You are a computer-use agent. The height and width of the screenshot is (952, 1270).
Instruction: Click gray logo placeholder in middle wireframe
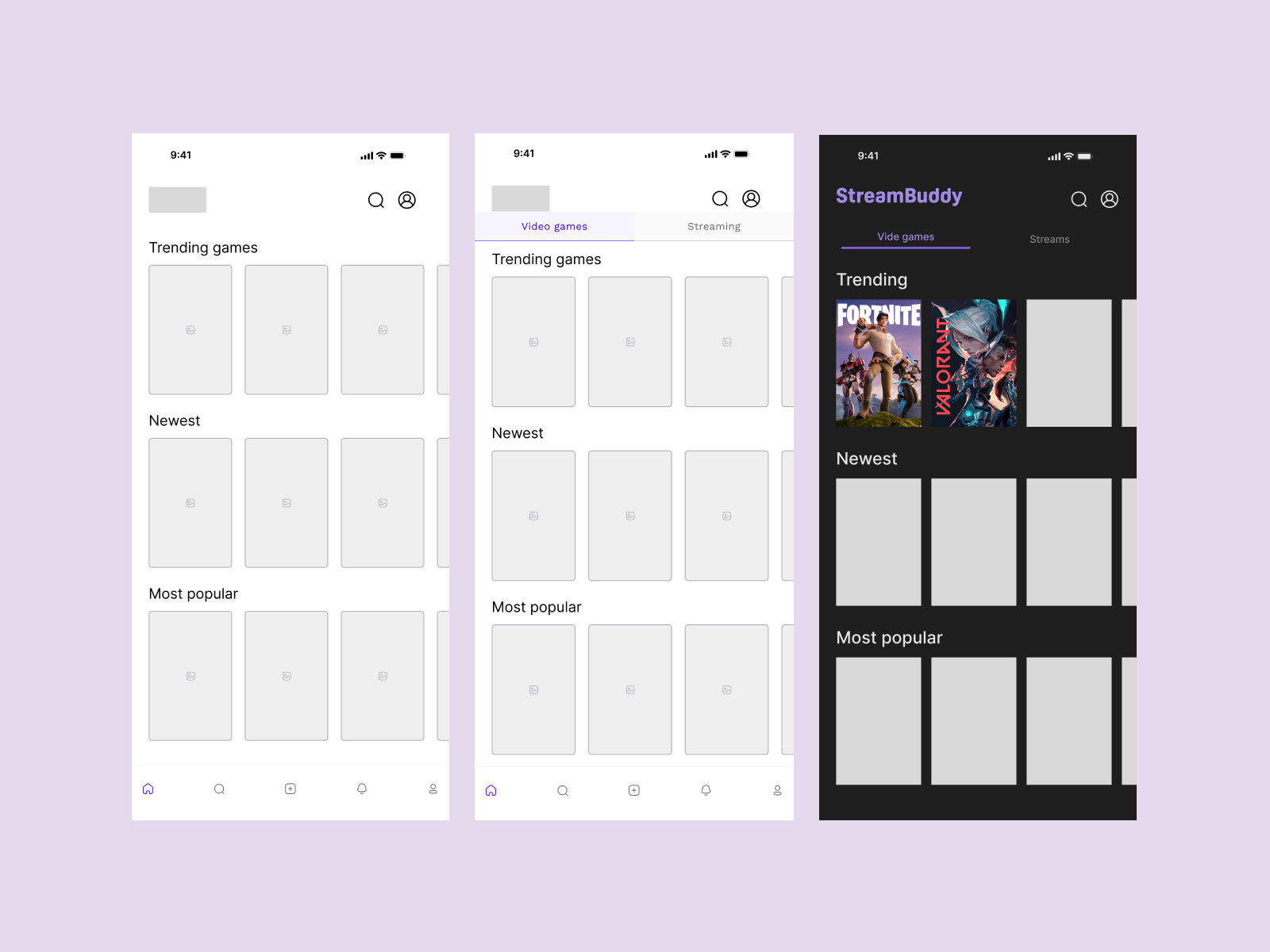tap(520, 198)
